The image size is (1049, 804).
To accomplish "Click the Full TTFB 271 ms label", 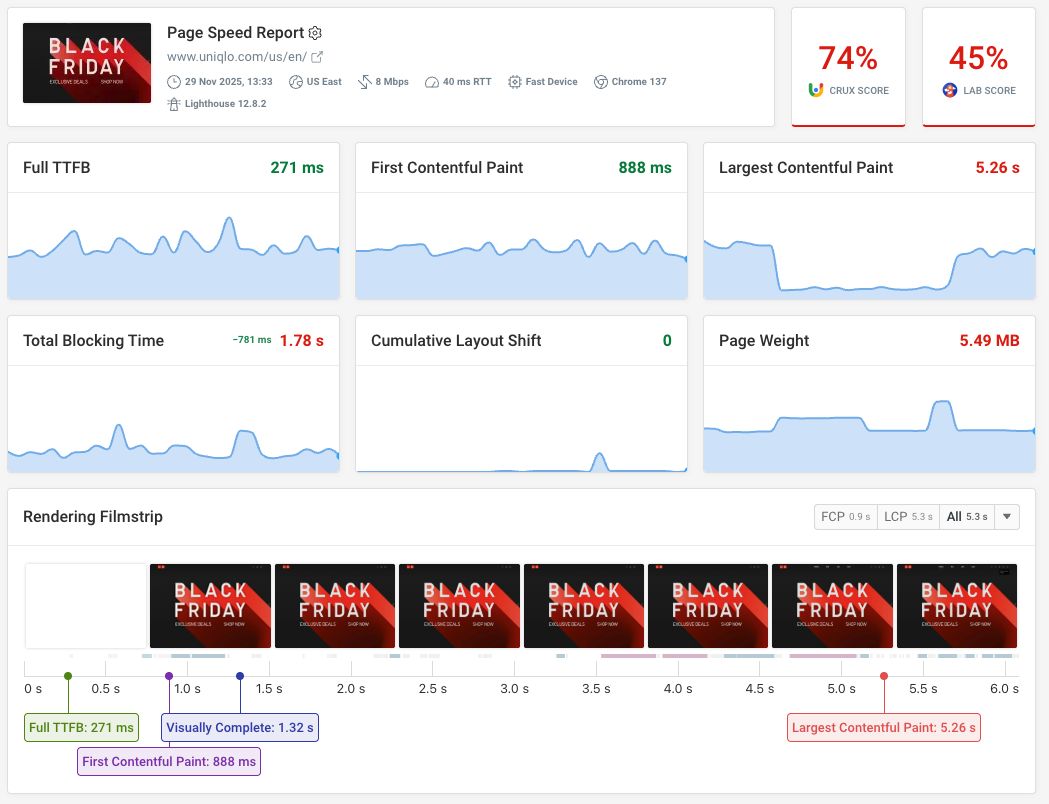I will pyautogui.click(x=81, y=727).
